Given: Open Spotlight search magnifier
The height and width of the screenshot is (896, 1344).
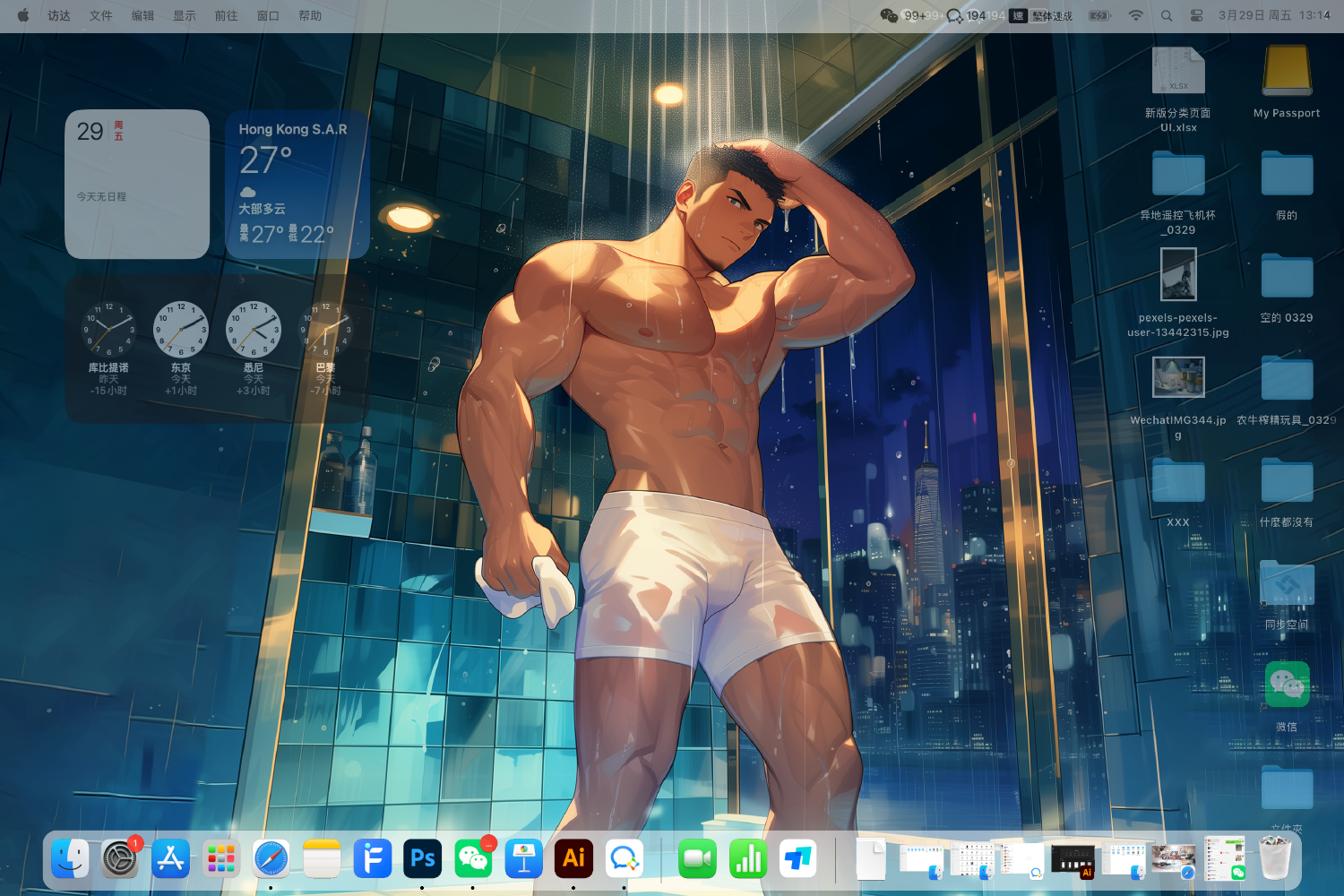Looking at the screenshot, I should [1166, 16].
